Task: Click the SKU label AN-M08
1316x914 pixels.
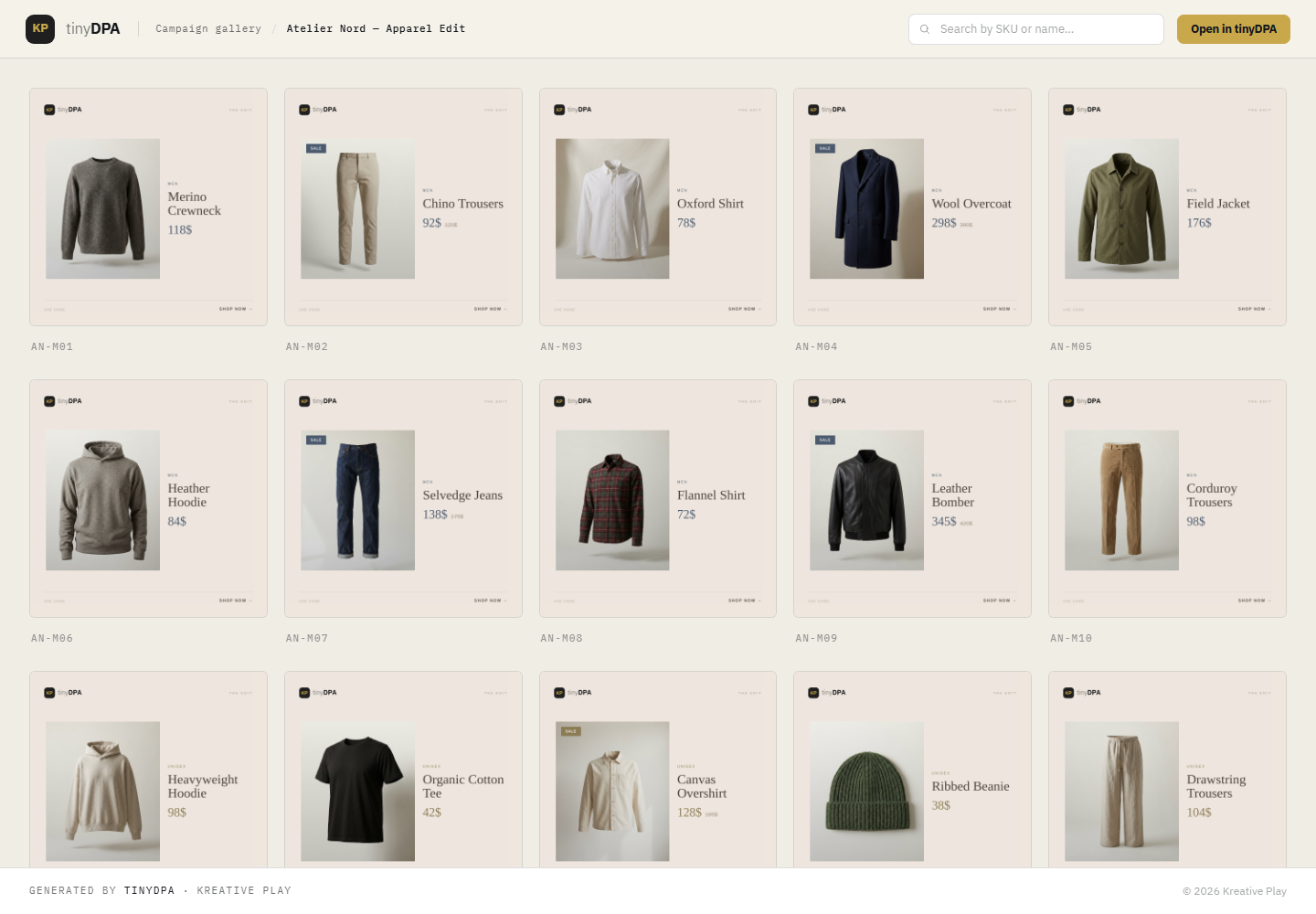Action: (x=561, y=639)
